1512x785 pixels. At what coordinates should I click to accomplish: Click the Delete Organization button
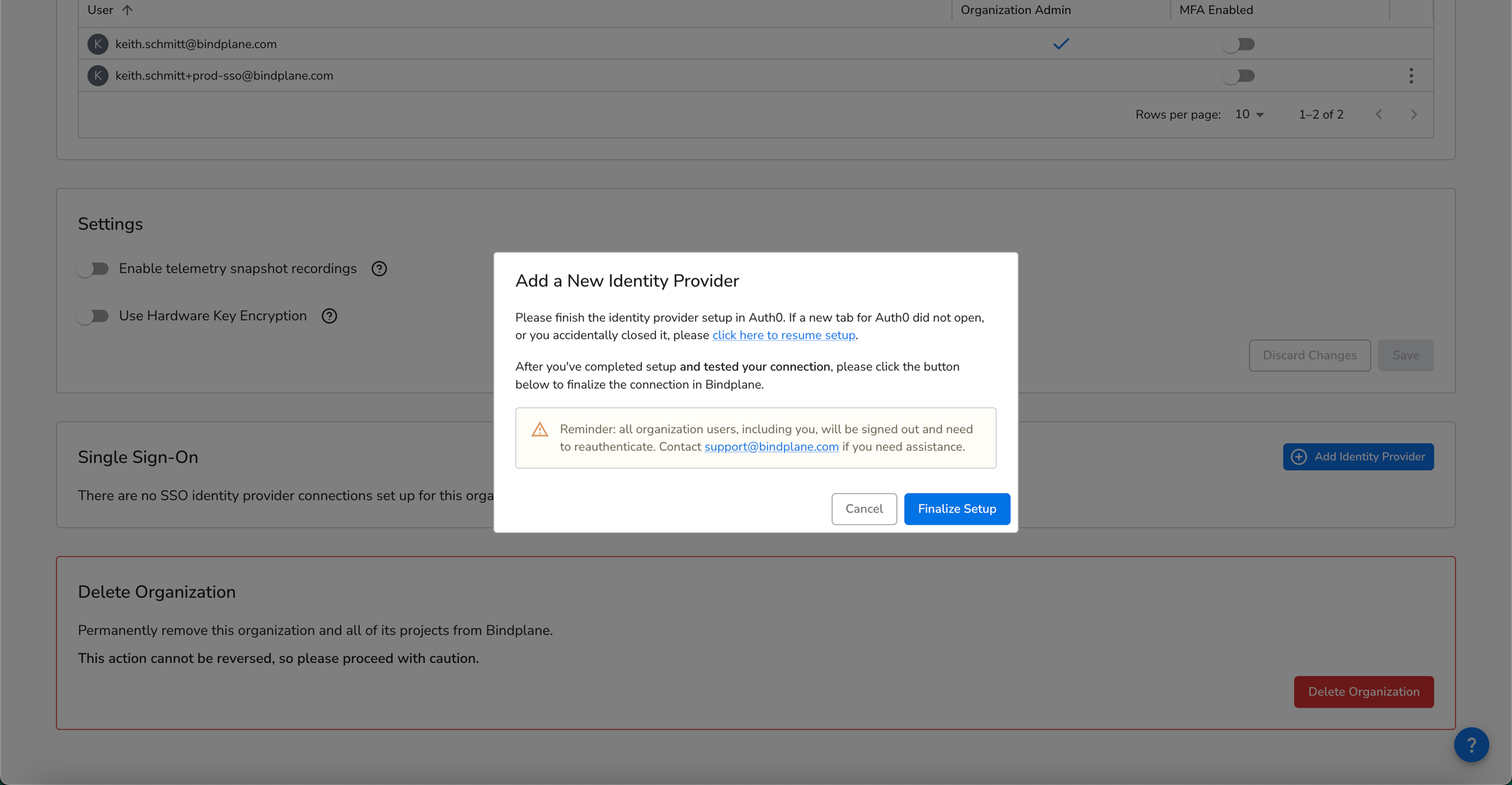[x=1363, y=691]
